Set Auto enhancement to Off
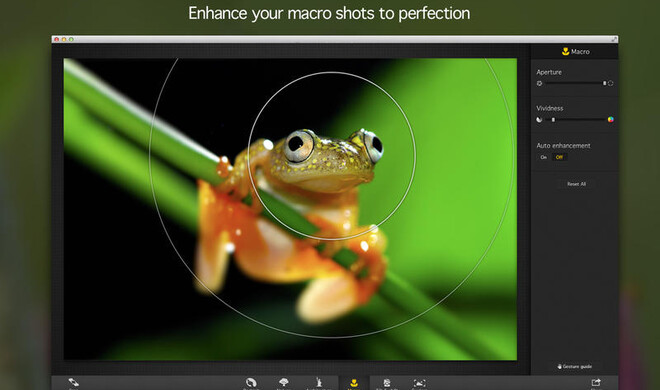Screen dimensions: 660x390 coord(559,157)
